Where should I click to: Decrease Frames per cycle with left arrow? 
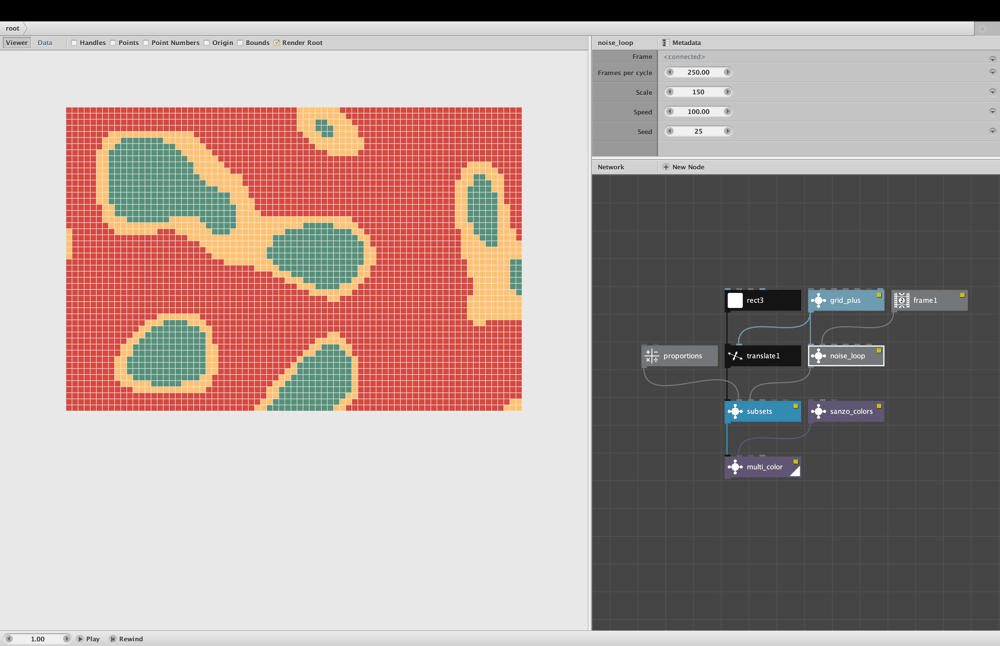670,72
